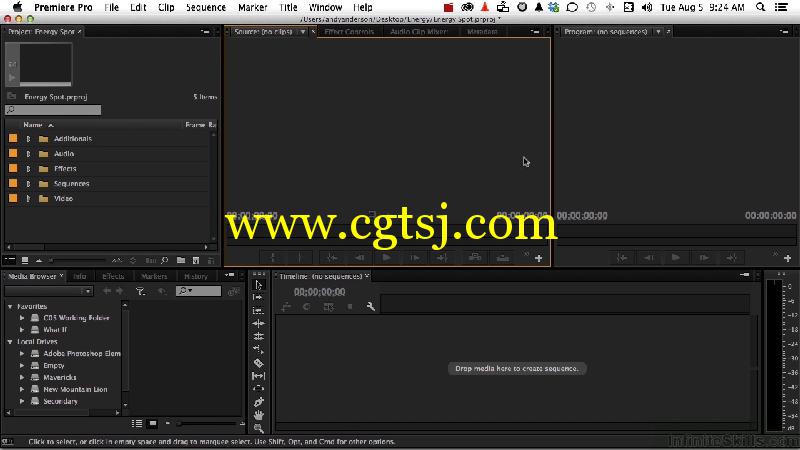This screenshot has width=800, height=450.
Task: Click Media Browser file types filter icon
Action: (x=140, y=291)
